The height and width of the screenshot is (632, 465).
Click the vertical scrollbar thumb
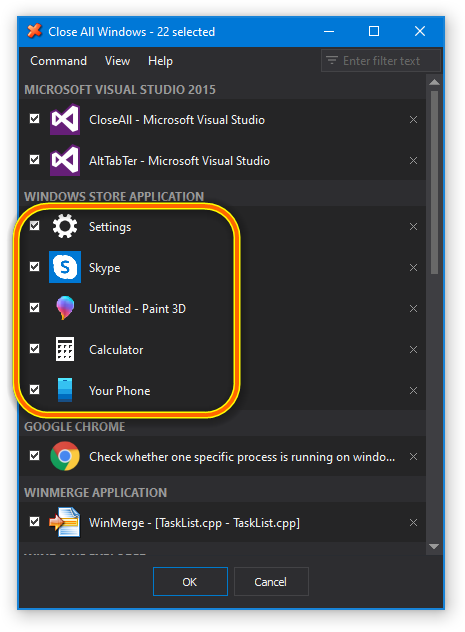tap(434, 182)
